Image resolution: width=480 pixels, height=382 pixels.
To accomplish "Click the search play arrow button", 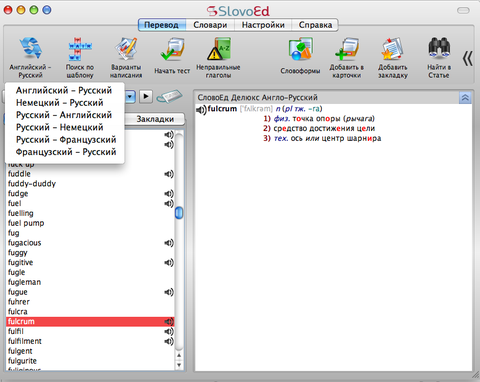I will coord(146,97).
